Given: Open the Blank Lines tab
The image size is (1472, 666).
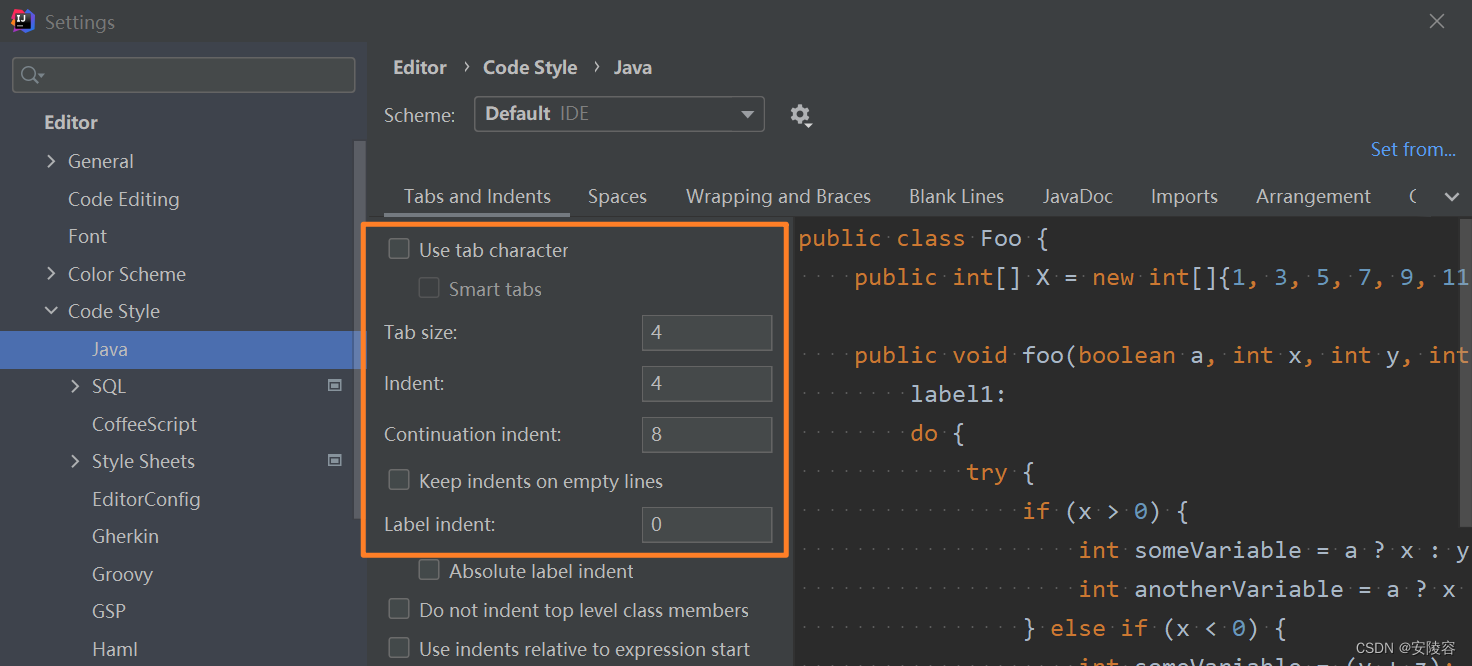Looking at the screenshot, I should 956,197.
